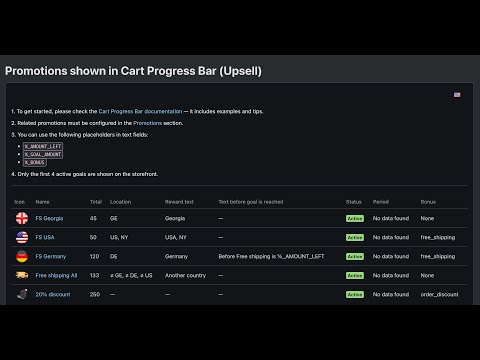Image resolution: width=480 pixels, height=360 pixels.
Task: Open the FS Germany promotion
Action: pos(51,256)
